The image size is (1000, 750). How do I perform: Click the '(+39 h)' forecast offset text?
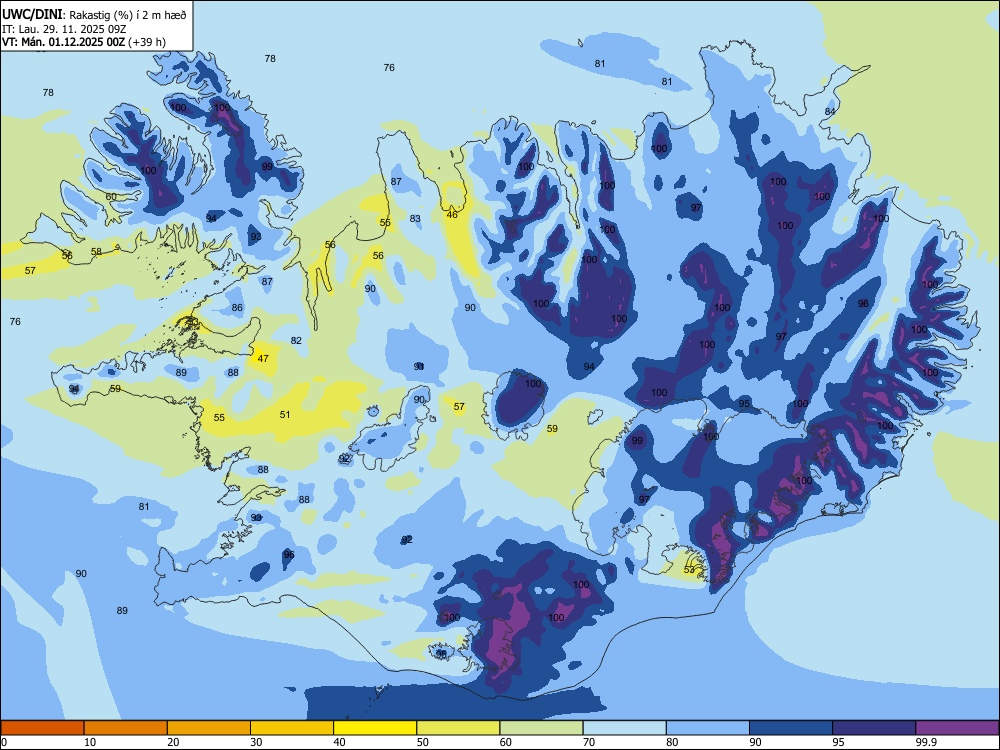pos(147,42)
